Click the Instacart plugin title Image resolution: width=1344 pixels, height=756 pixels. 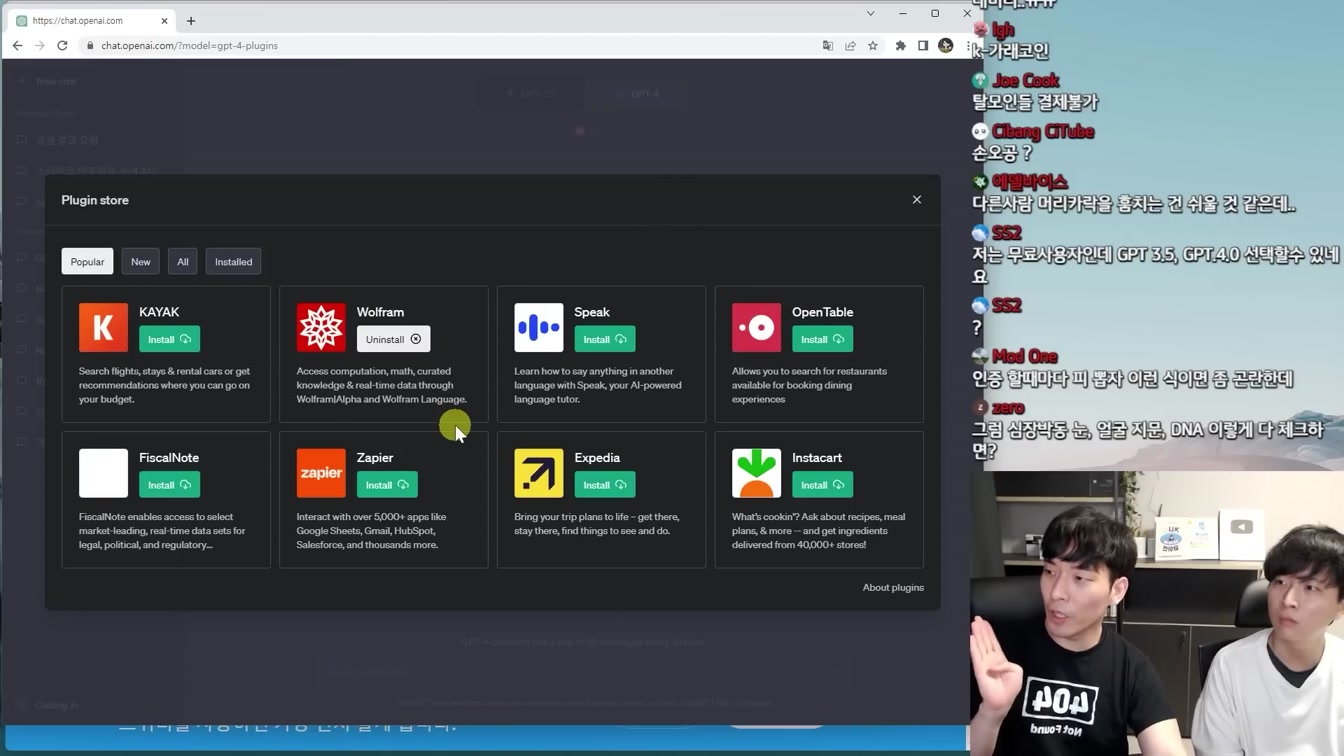[x=817, y=458]
